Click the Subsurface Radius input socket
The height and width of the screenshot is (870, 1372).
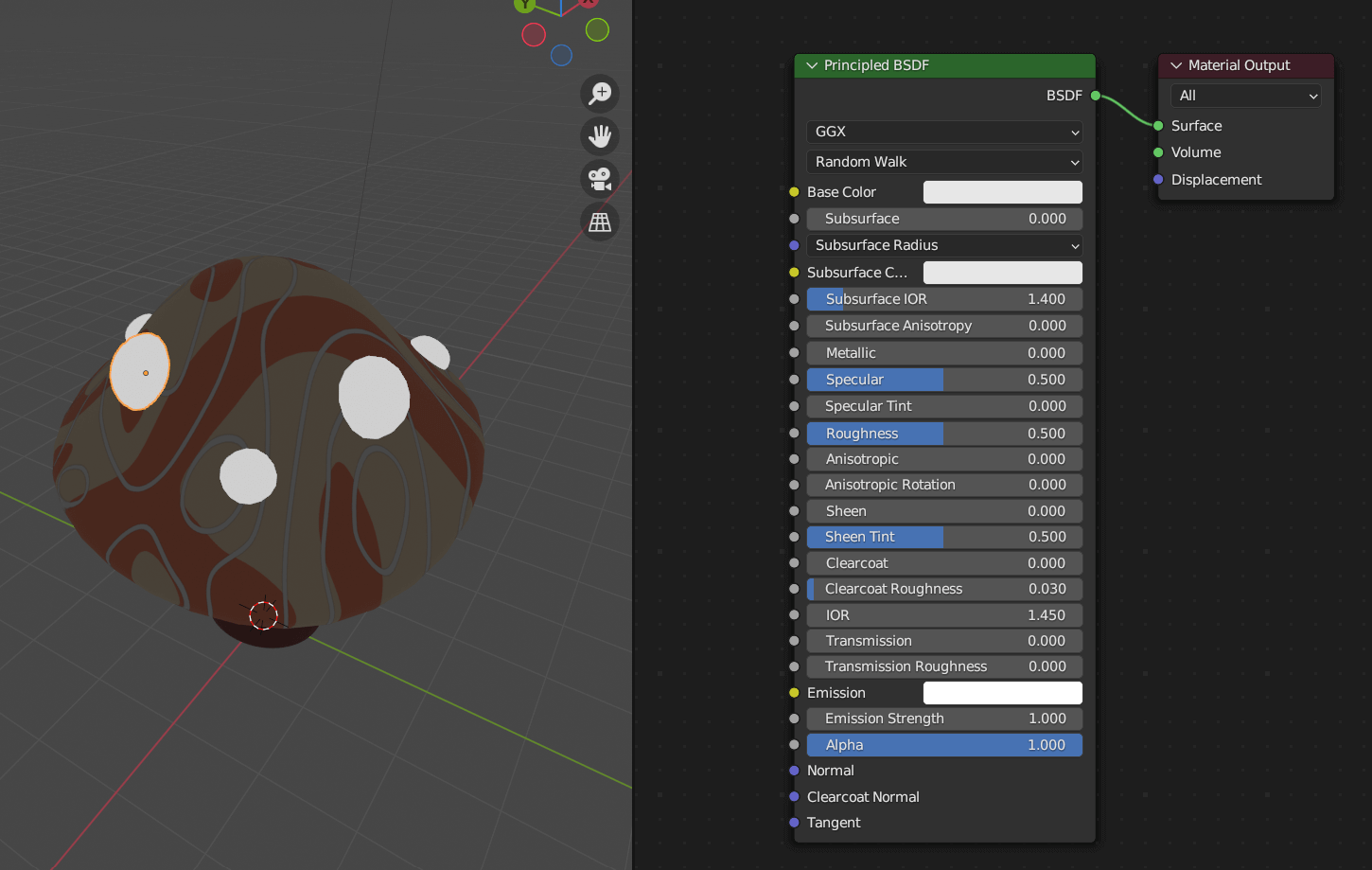pyautogui.click(x=794, y=245)
